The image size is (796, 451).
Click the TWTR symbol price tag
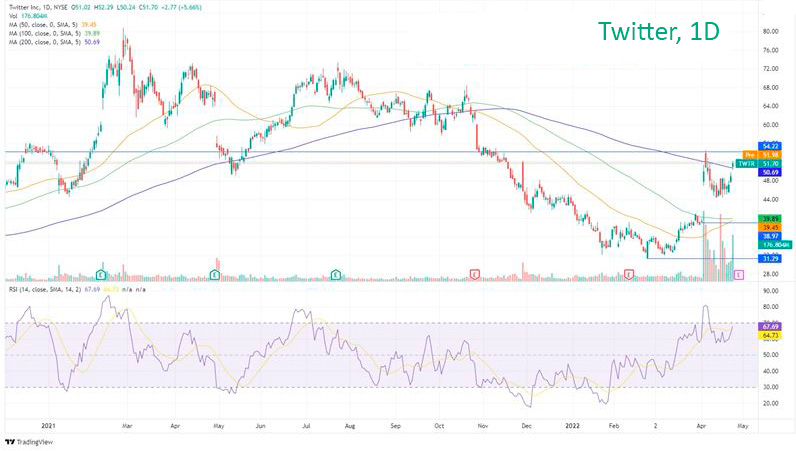click(747, 163)
